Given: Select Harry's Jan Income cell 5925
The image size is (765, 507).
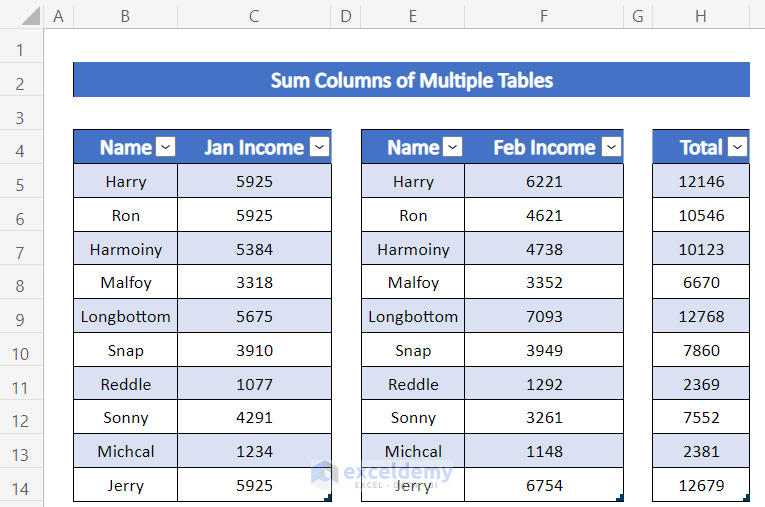Looking at the screenshot, I should 254,182.
